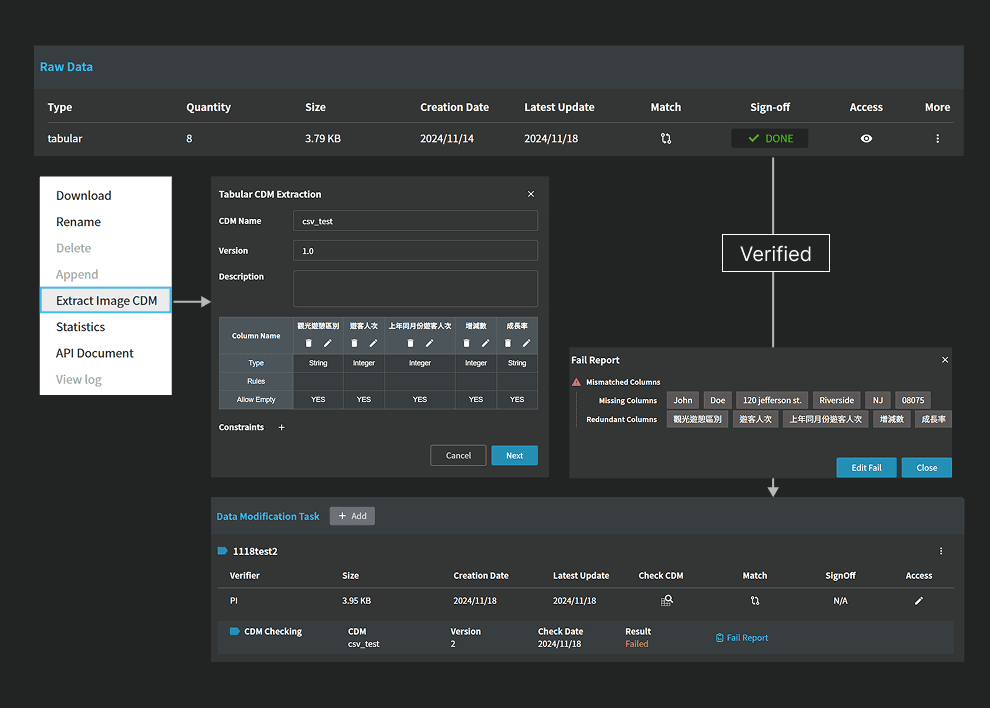Click the CDM Name input field
This screenshot has height=708, width=990.
pyautogui.click(x=415, y=221)
